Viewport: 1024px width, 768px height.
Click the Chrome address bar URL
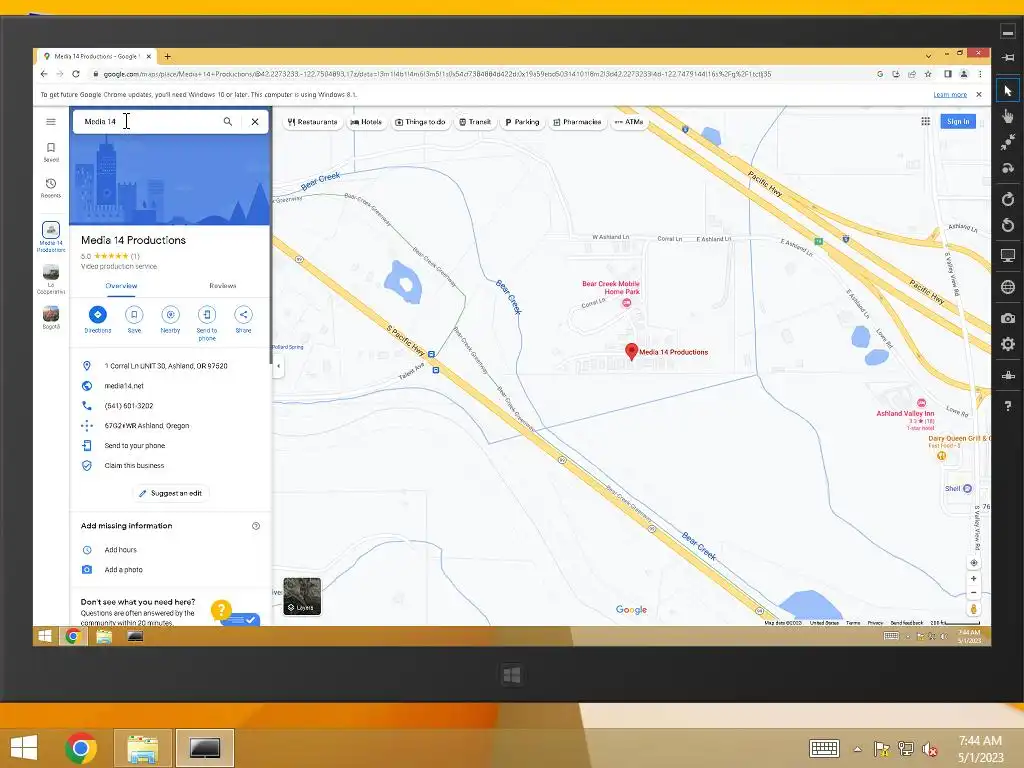pos(437,74)
